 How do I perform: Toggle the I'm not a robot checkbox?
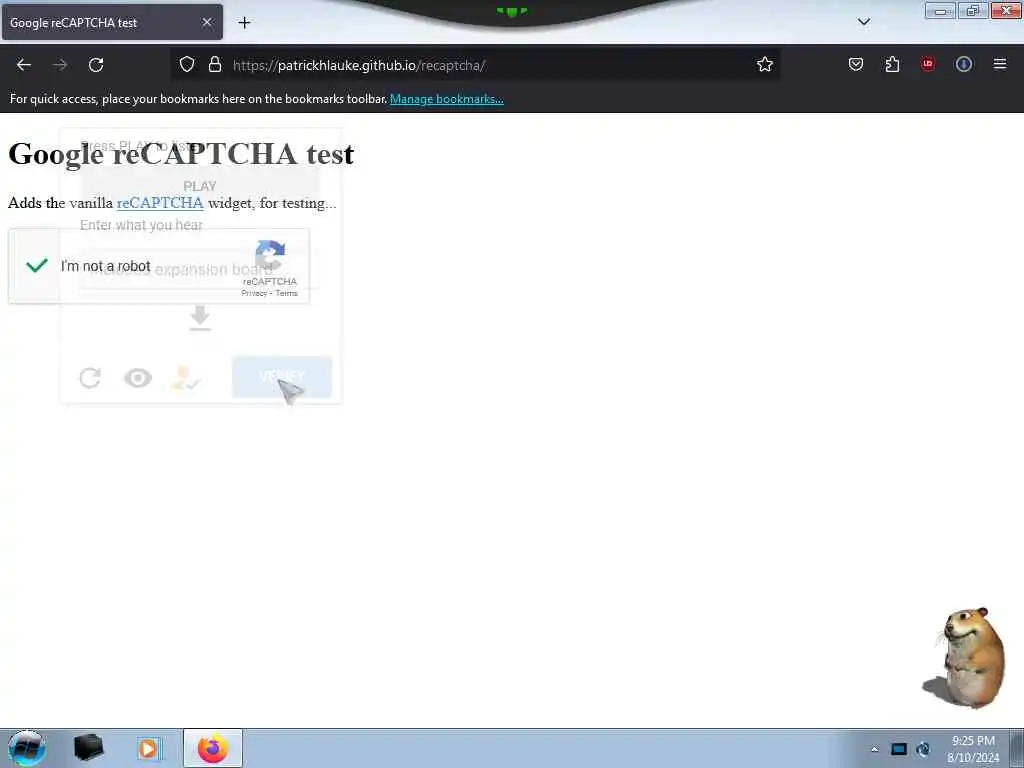click(x=37, y=265)
